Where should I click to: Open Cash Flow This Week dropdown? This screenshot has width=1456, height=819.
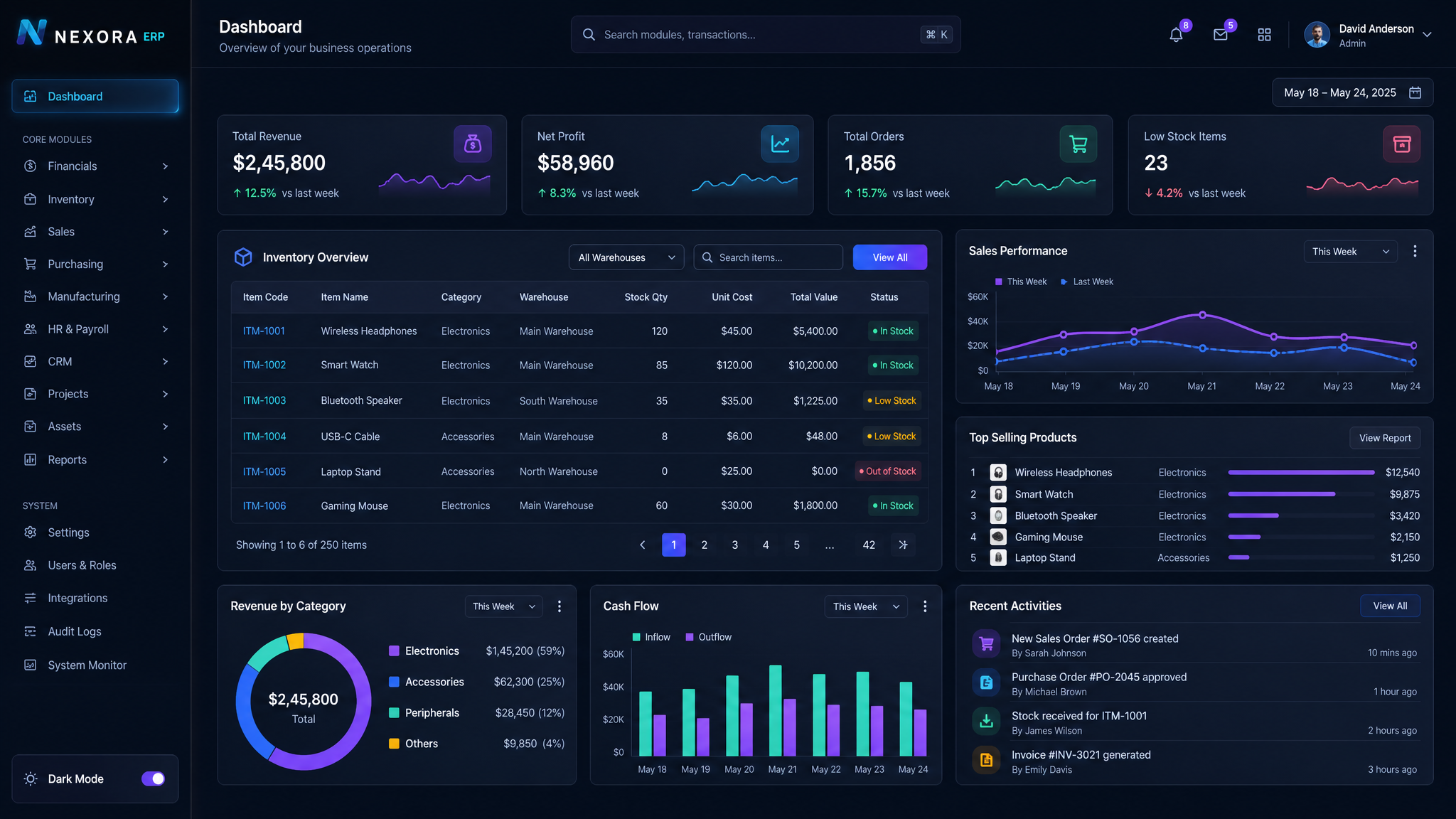point(866,606)
